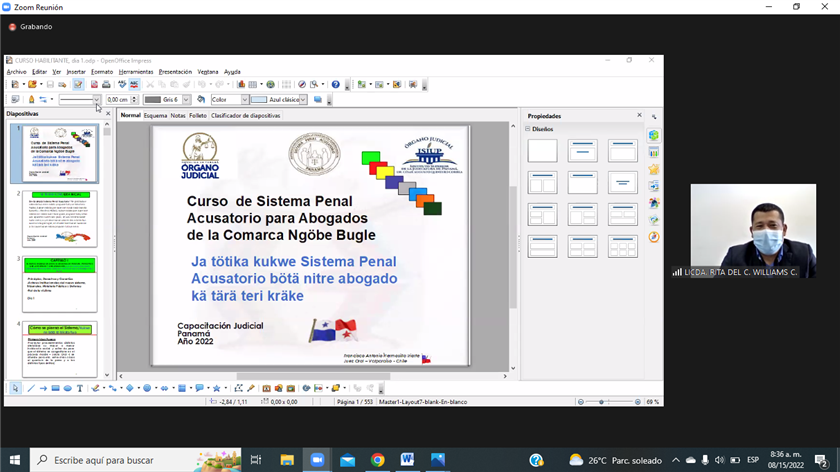The image size is (840, 472).
Task: Switch to the Notas view tab
Action: tap(178, 116)
